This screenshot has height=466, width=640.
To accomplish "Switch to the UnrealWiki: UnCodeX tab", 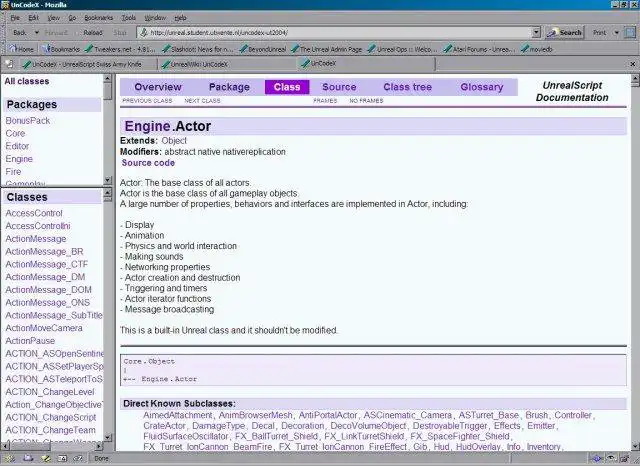I will 228,64.
